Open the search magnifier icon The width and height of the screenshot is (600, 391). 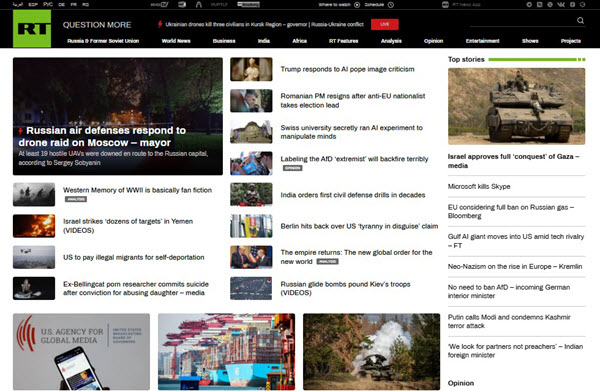click(580, 21)
